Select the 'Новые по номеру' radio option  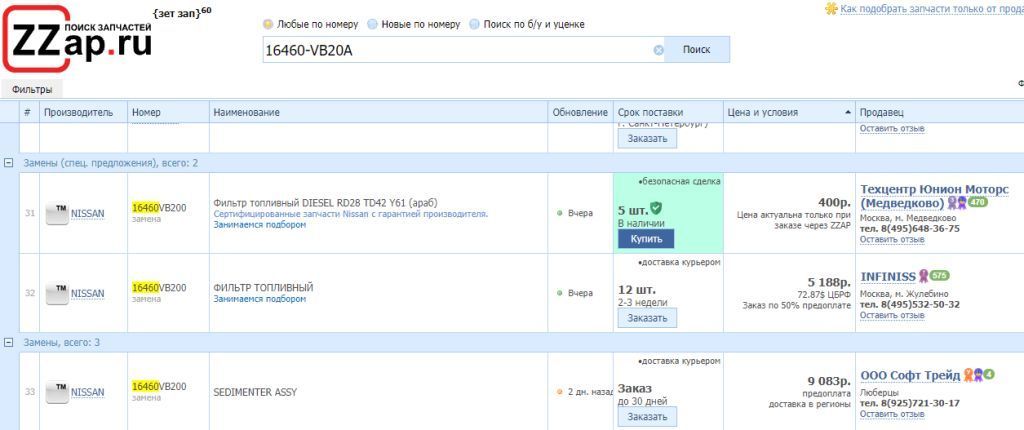[372, 24]
